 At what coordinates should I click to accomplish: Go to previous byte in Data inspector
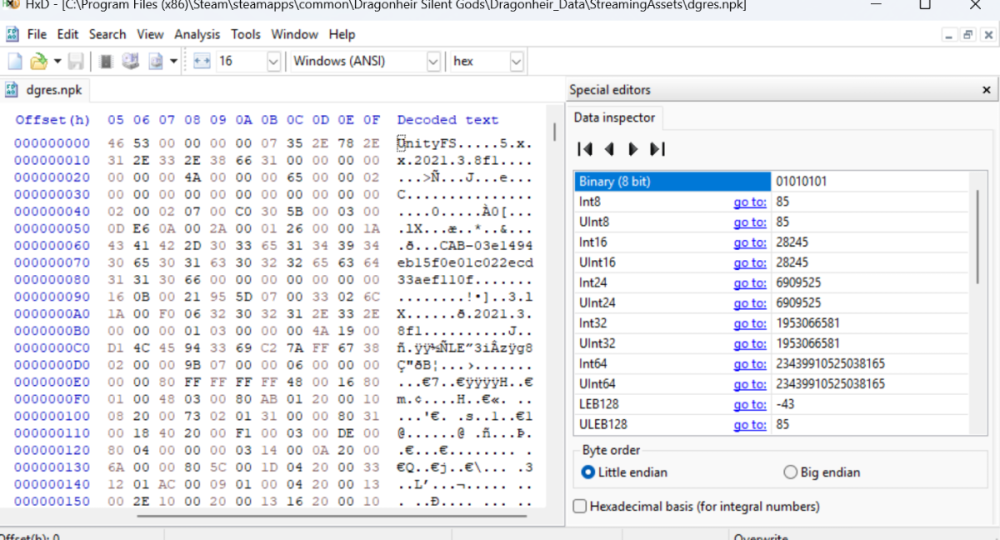pos(609,149)
